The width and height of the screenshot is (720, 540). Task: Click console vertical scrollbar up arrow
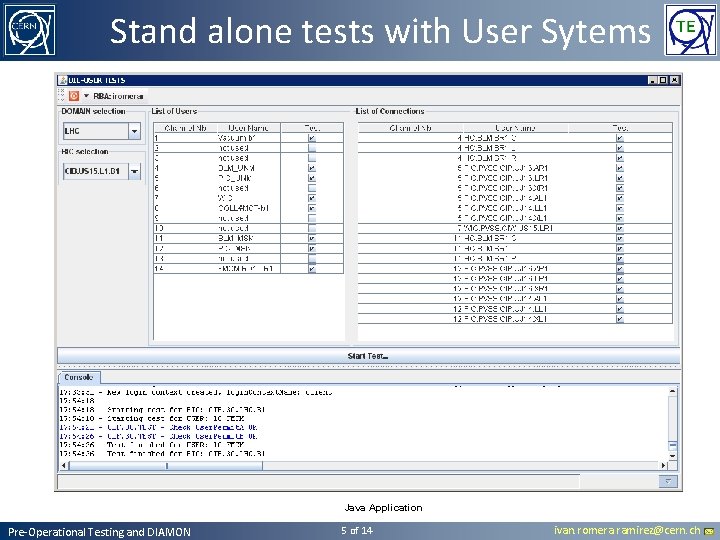[x=673, y=392]
